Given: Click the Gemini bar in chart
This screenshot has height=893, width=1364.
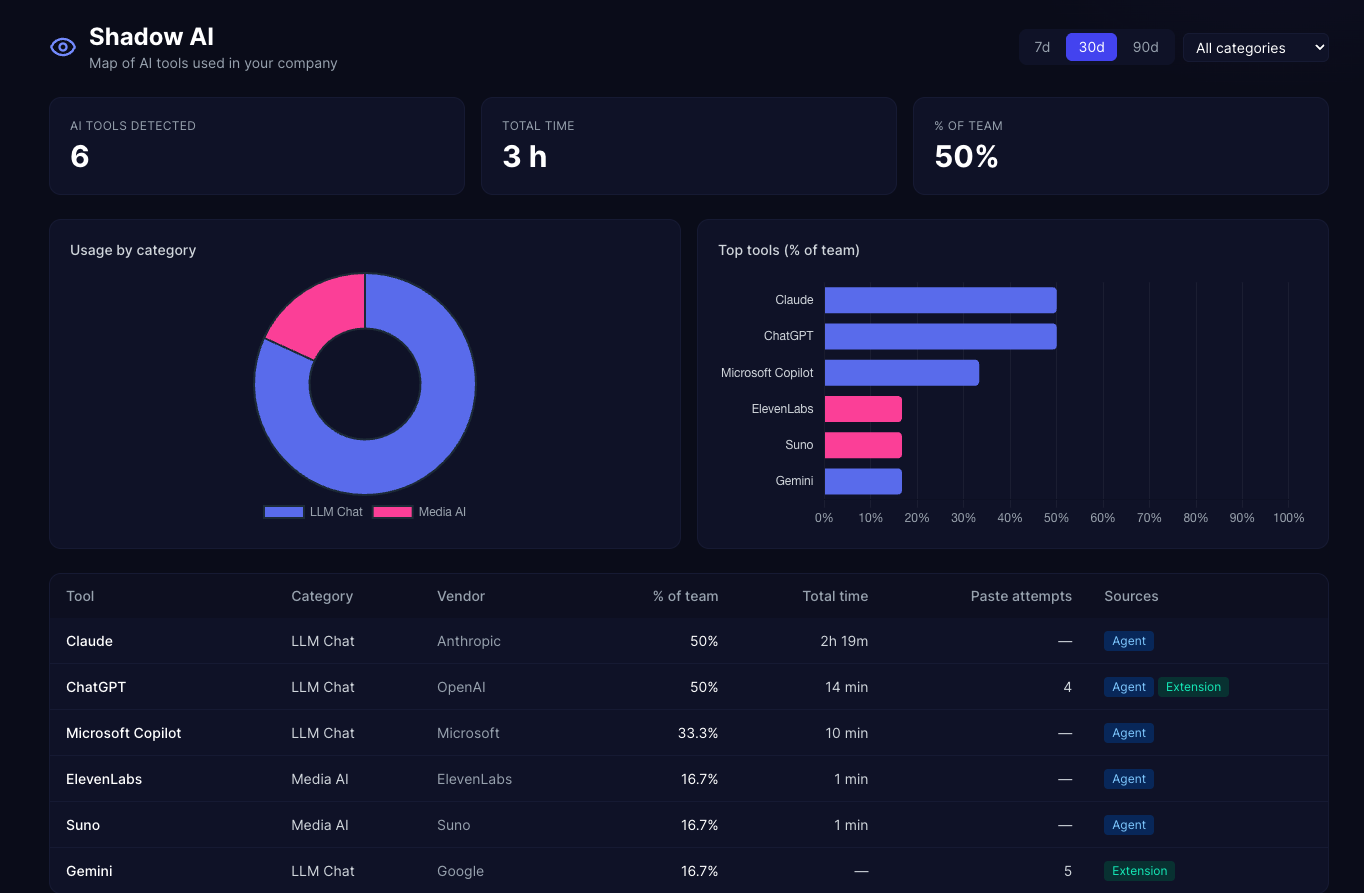Looking at the screenshot, I should 863,481.
